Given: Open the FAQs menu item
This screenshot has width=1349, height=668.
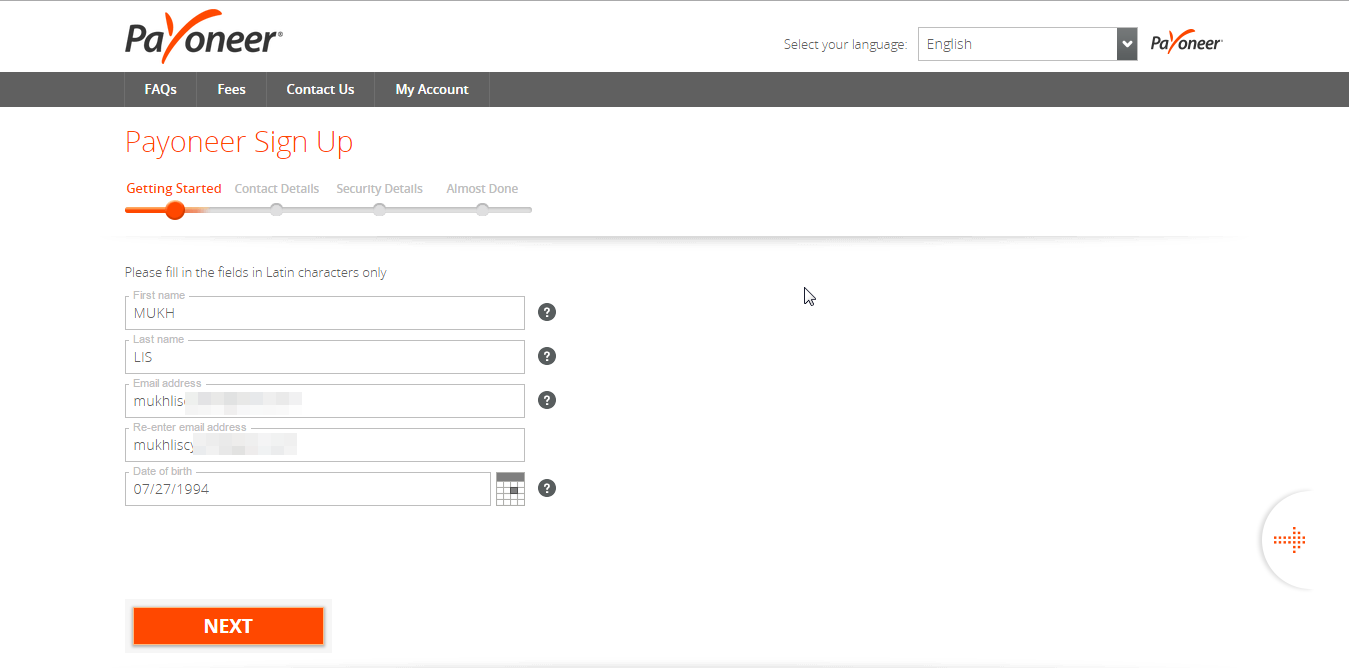Looking at the screenshot, I should tap(160, 89).
